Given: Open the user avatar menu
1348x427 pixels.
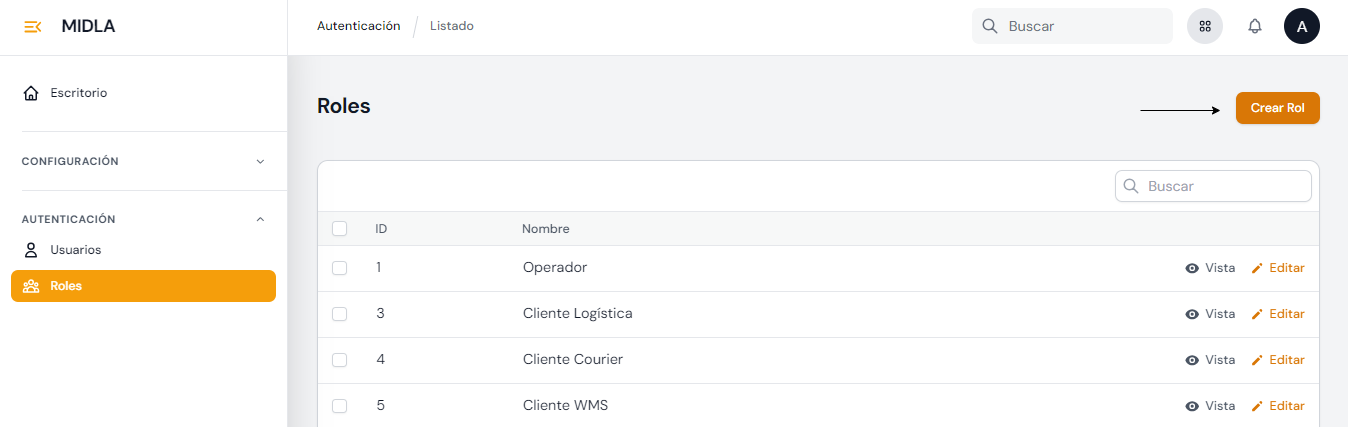Looking at the screenshot, I should click(x=1302, y=27).
